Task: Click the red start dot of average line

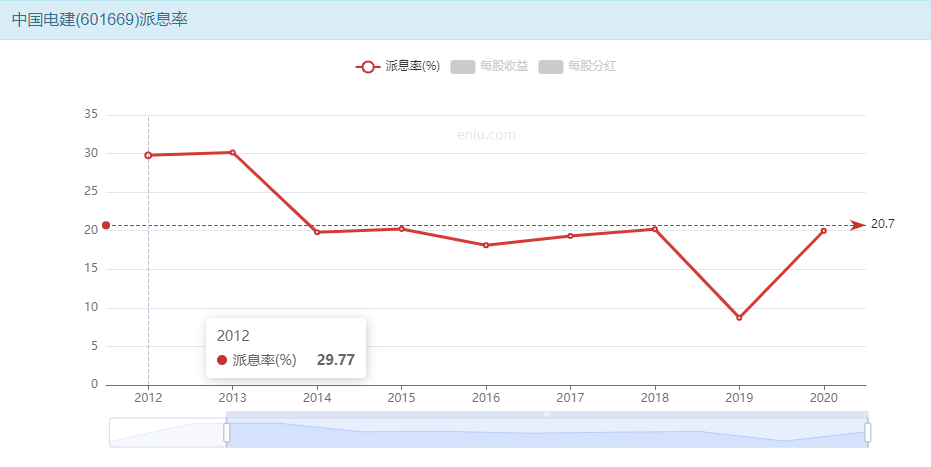Action: click(x=106, y=225)
